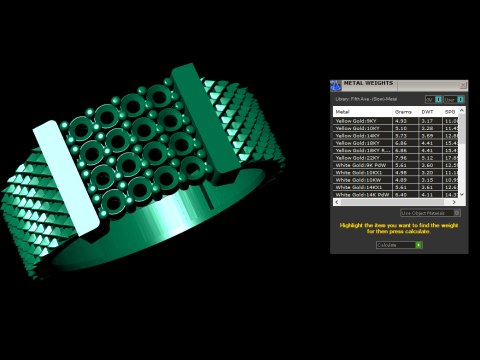This screenshot has width=480, height=360.
Task: Select the White Gold:9K PdW row
Action: [396, 165]
